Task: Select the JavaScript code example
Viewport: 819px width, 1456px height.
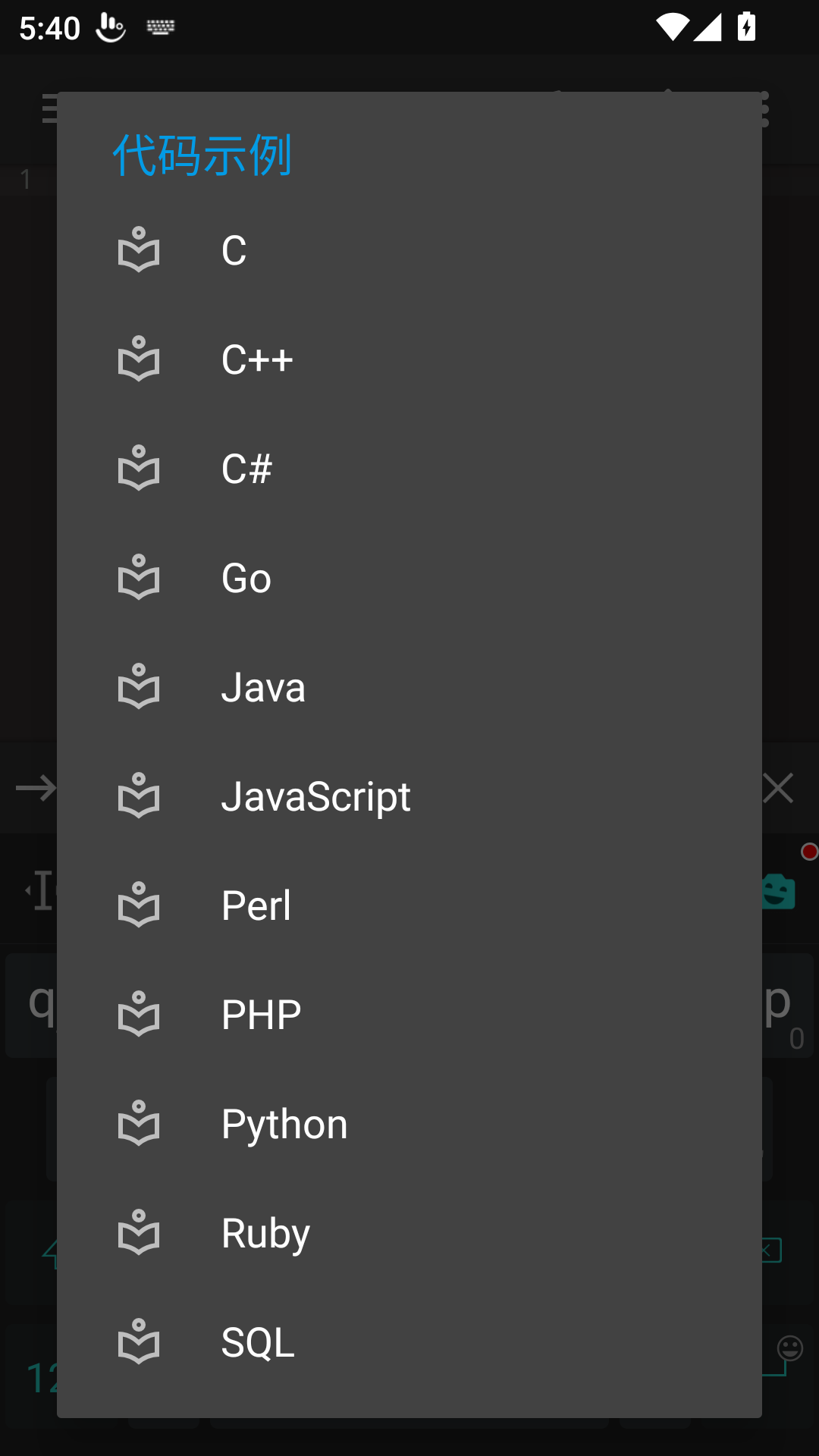Action: point(315,796)
